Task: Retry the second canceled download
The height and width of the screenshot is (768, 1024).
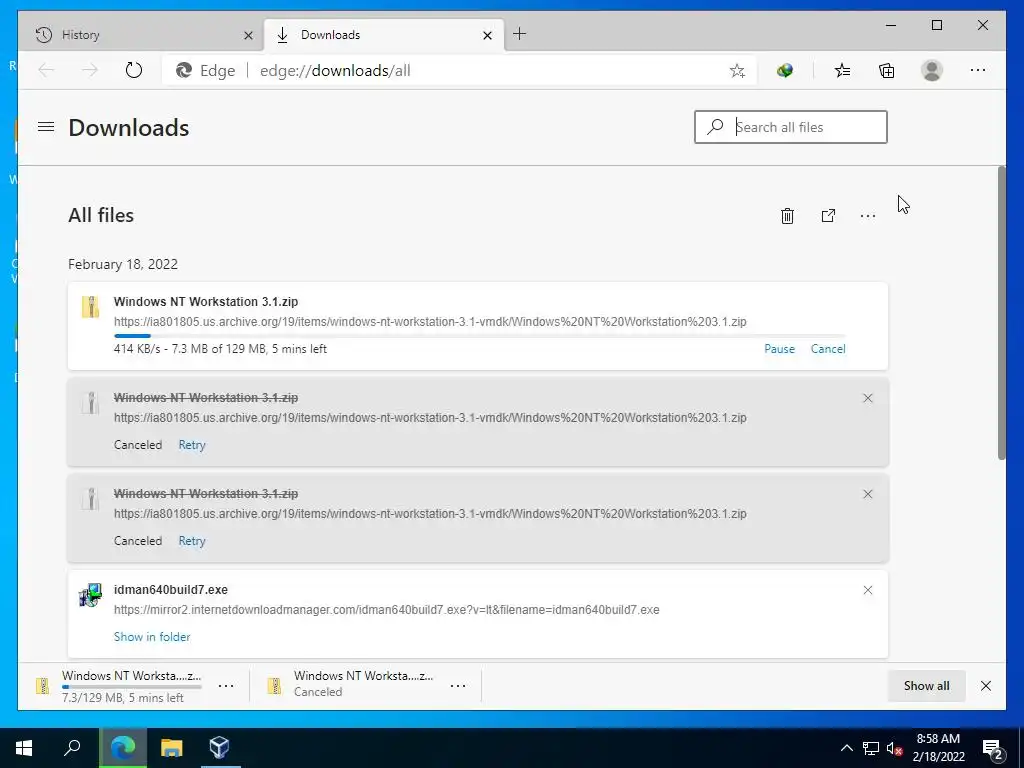Action: point(192,541)
